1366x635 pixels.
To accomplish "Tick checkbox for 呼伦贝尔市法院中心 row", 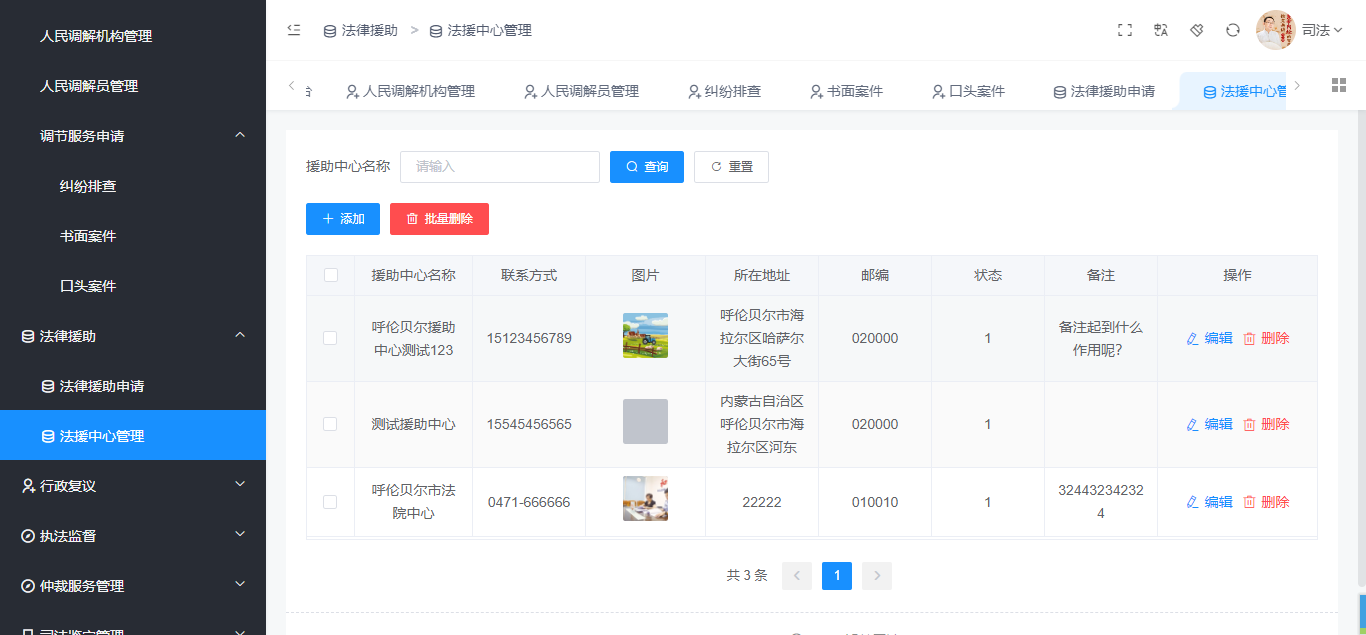I will coord(330,502).
